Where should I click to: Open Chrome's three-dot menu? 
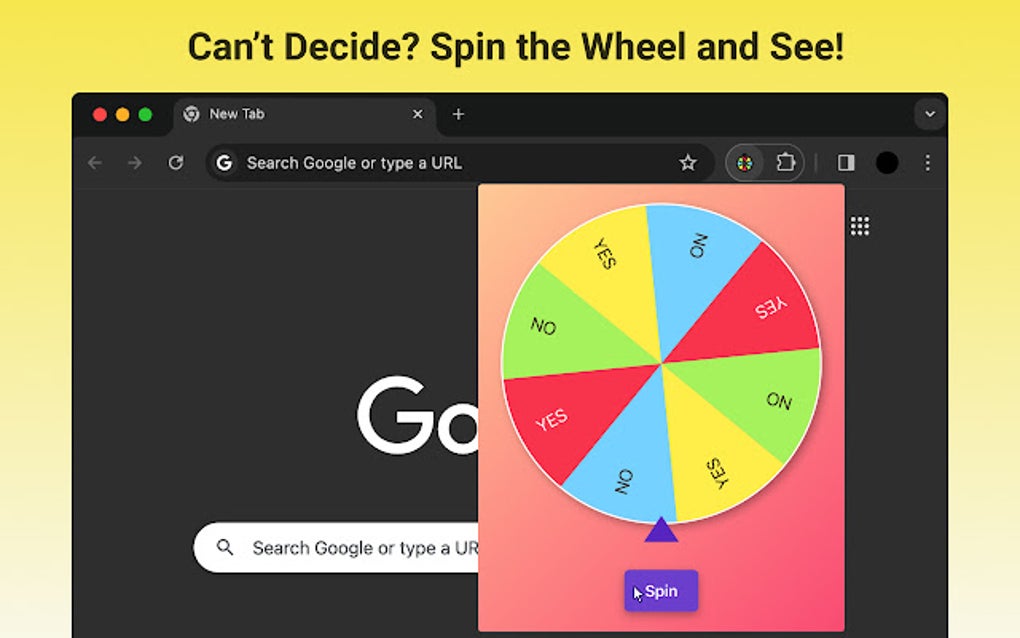tap(927, 162)
